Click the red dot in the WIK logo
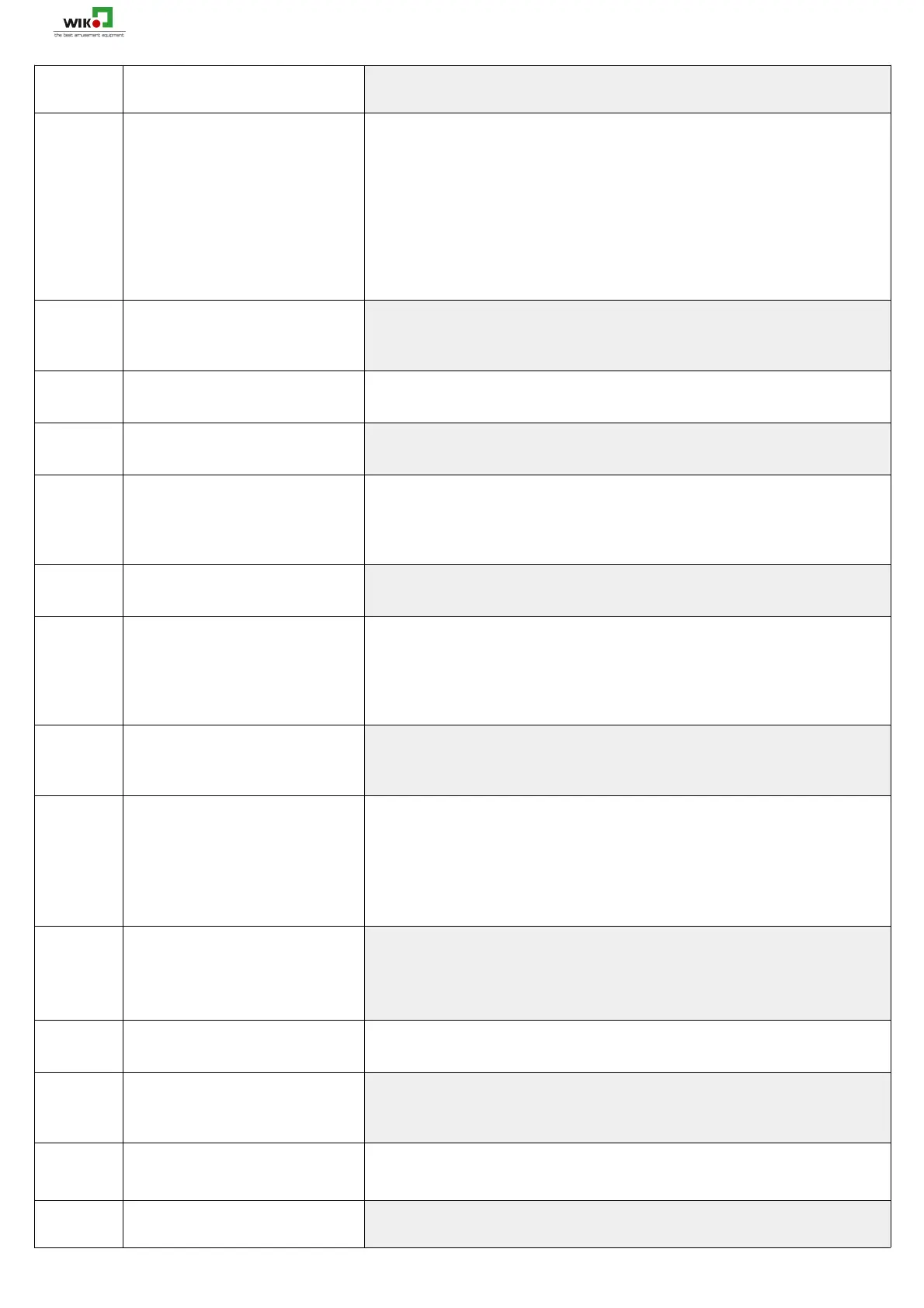Image resolution: width=924 pixels, height=1308 pixels. point(96,24)
